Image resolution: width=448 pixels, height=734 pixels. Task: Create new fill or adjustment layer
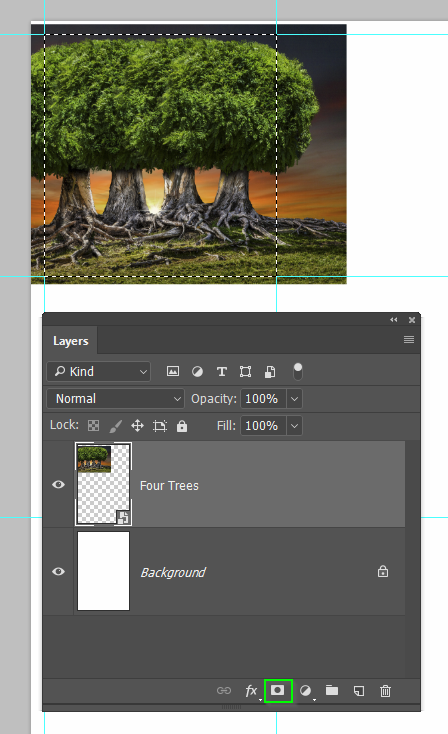coord(305,690)
